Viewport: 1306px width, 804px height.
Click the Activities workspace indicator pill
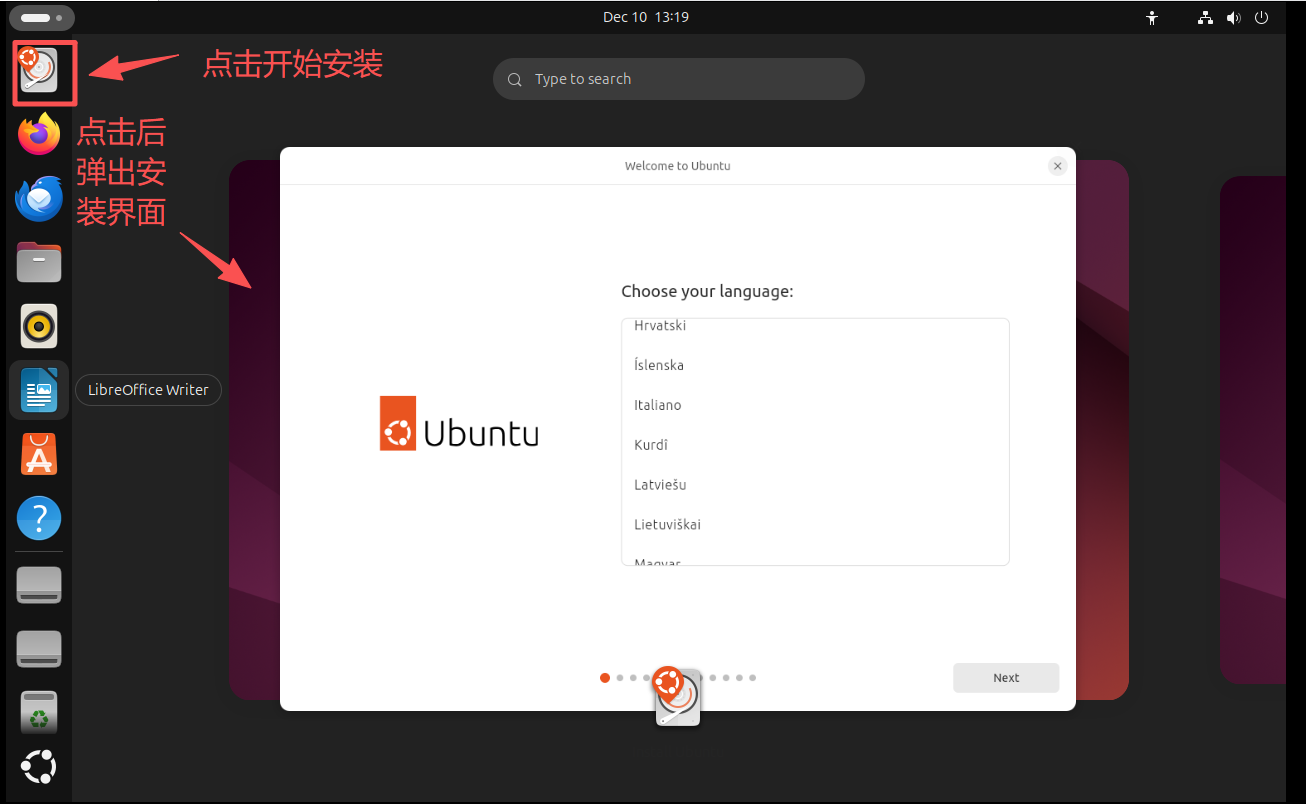[x=41, y=17]
